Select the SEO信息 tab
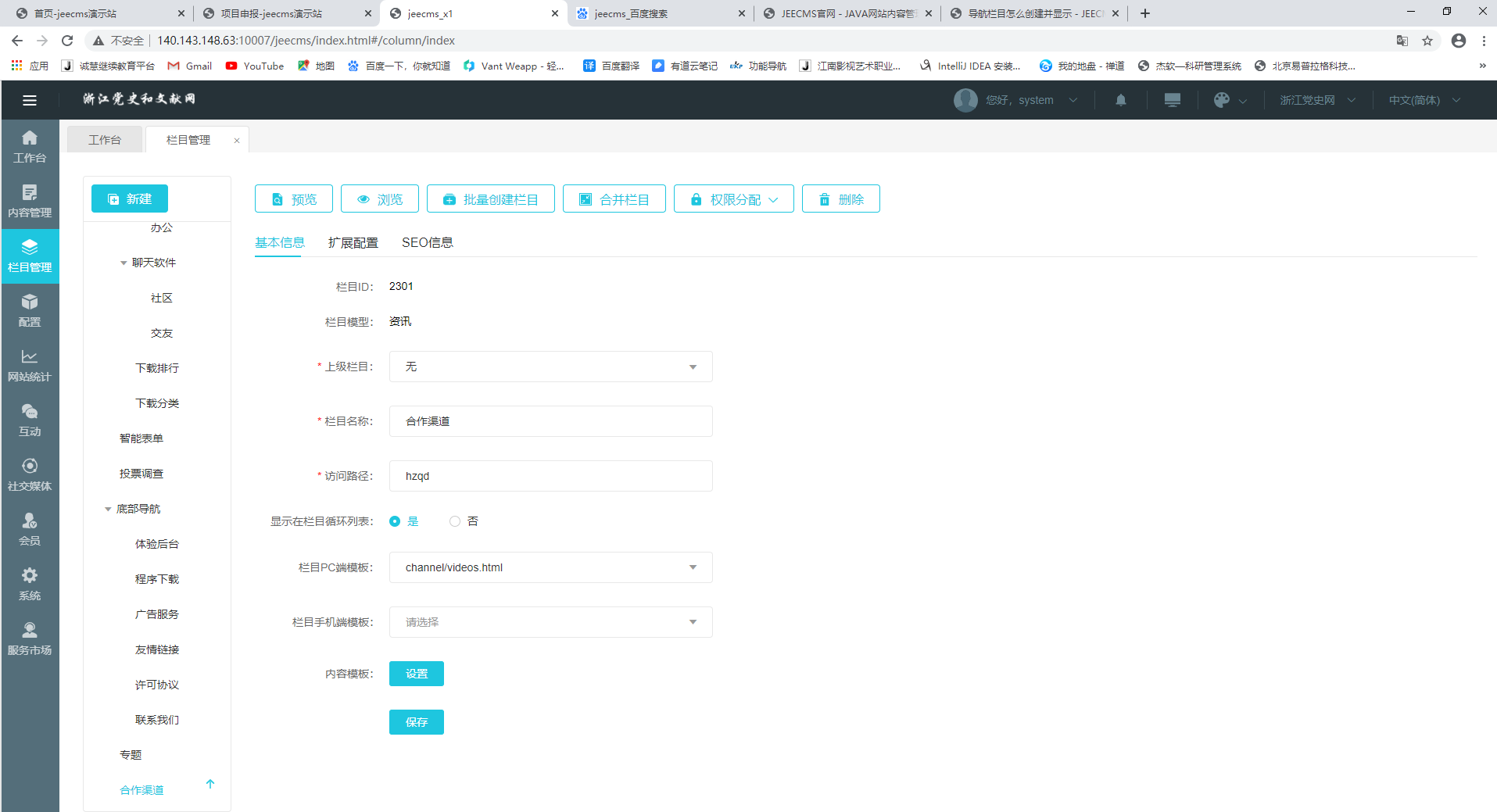This screenshot has width=1497, height=812. click(428, 242)
